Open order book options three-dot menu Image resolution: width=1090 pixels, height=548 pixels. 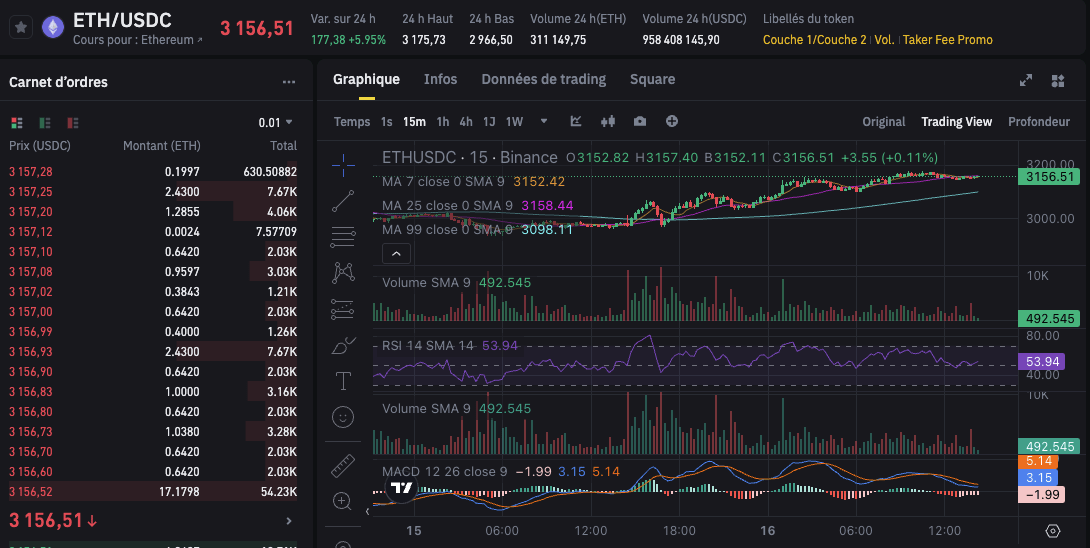289,82
